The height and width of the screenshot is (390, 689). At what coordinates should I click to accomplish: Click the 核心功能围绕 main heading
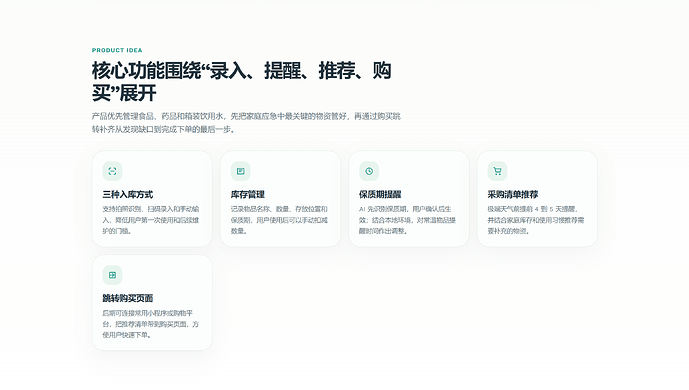point(241,82)
